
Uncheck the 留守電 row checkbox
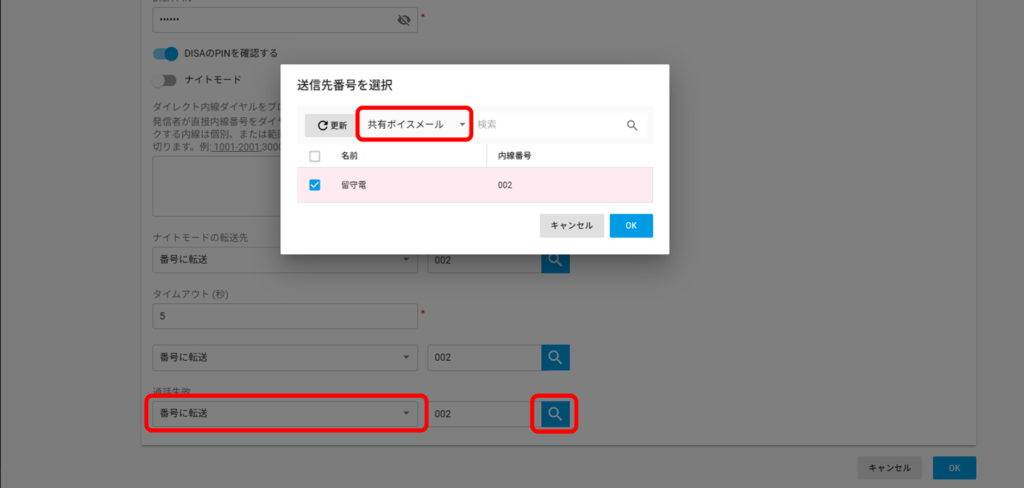[315, 185]
